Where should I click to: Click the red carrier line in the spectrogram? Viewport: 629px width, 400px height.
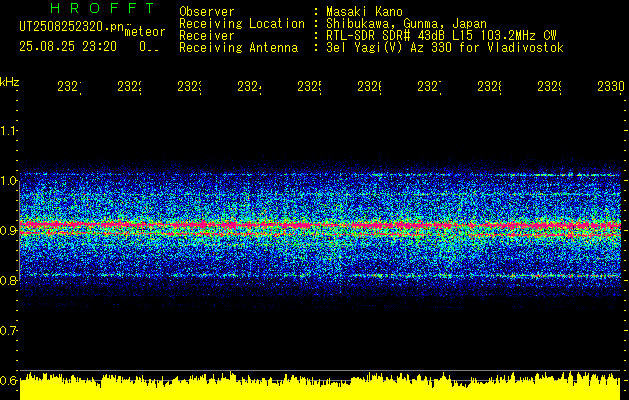320,225
